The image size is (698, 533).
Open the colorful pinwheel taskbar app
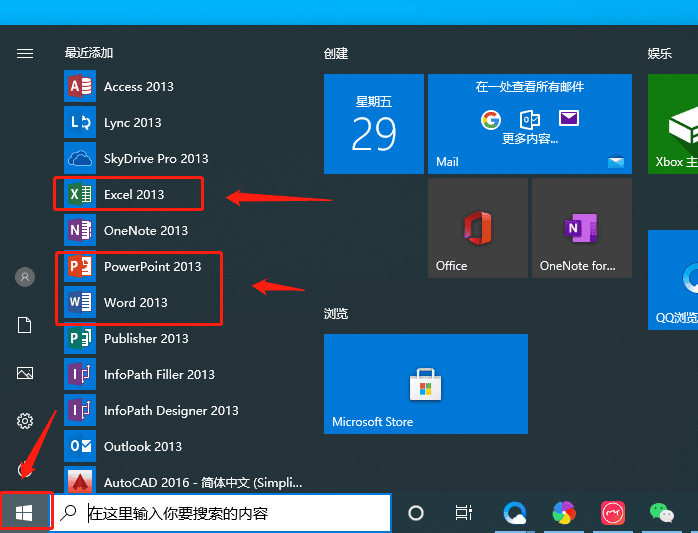(x=564, y=513)
